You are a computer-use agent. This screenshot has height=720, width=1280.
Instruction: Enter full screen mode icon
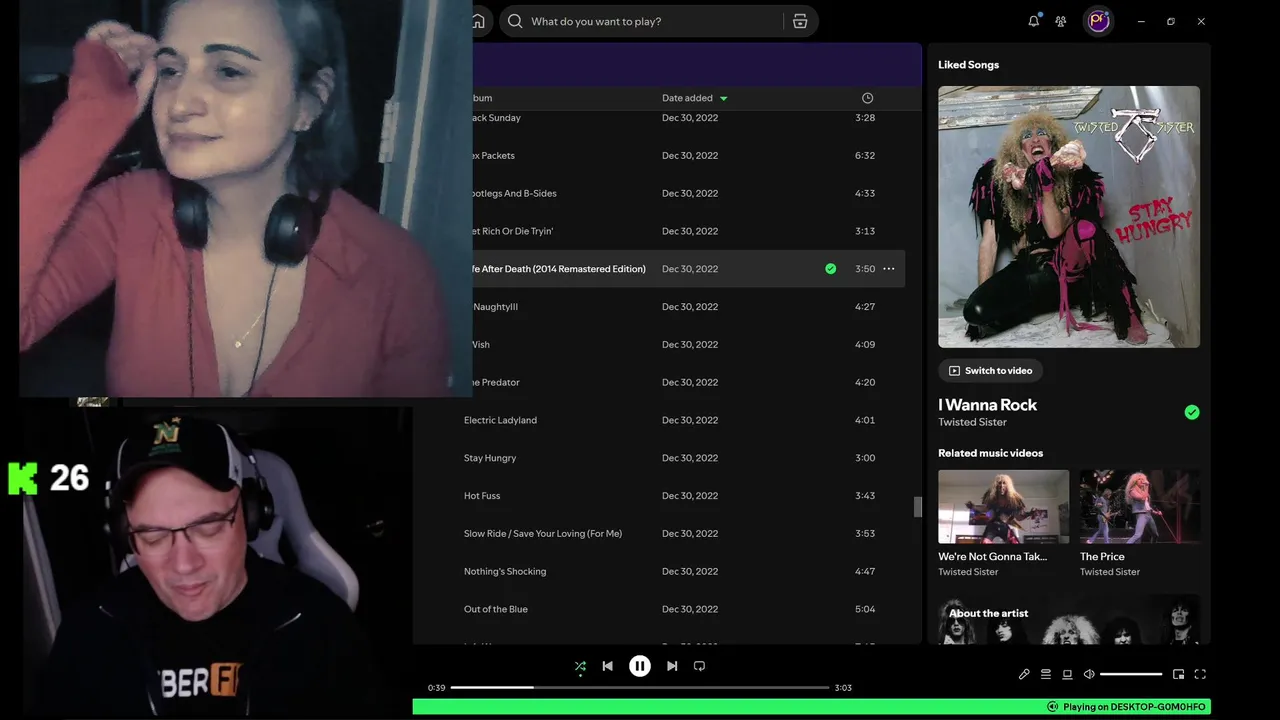pyautogui.click(x=1200, y=674)
